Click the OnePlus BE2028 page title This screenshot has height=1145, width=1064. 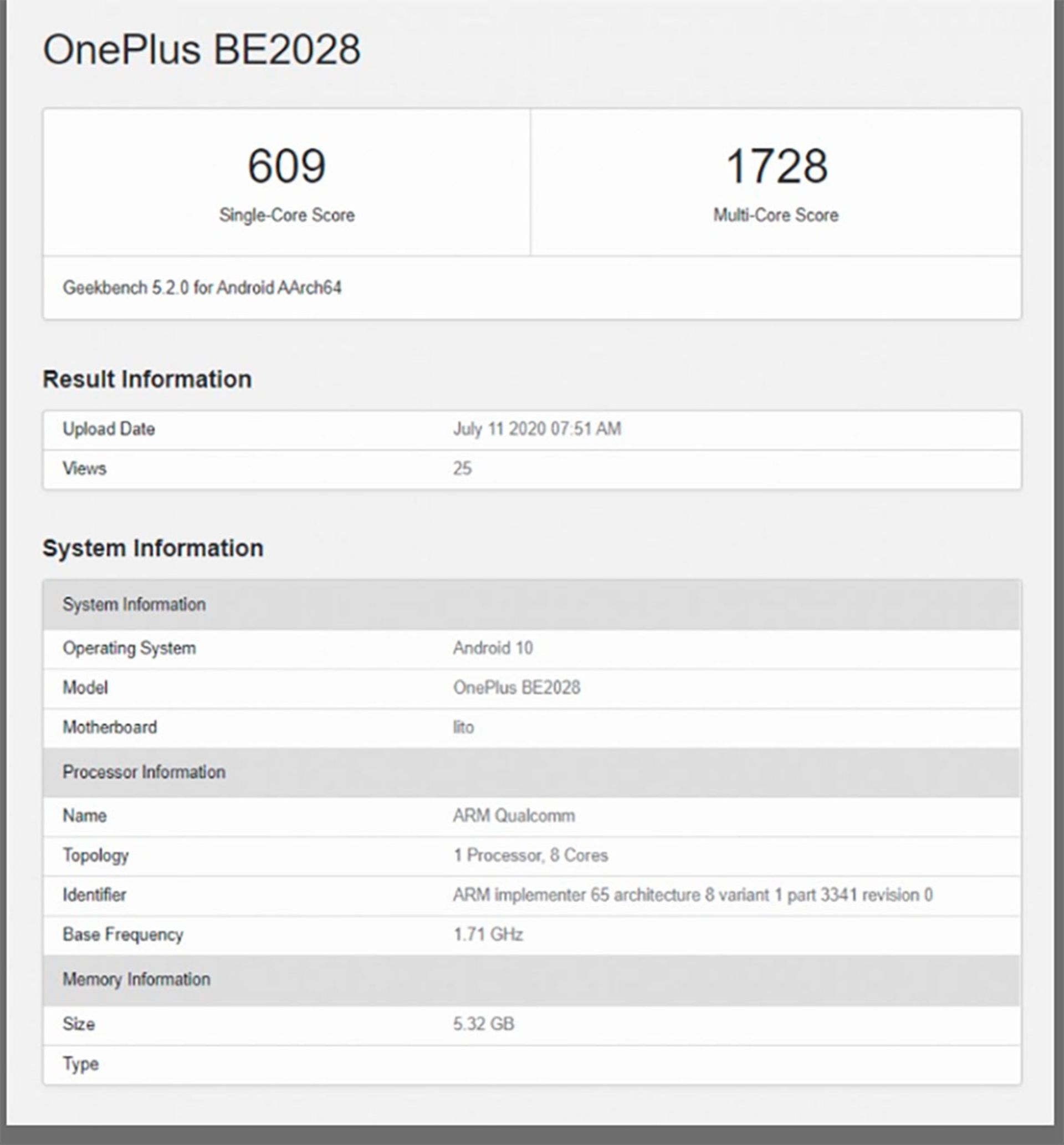click(x=202, y=49)
